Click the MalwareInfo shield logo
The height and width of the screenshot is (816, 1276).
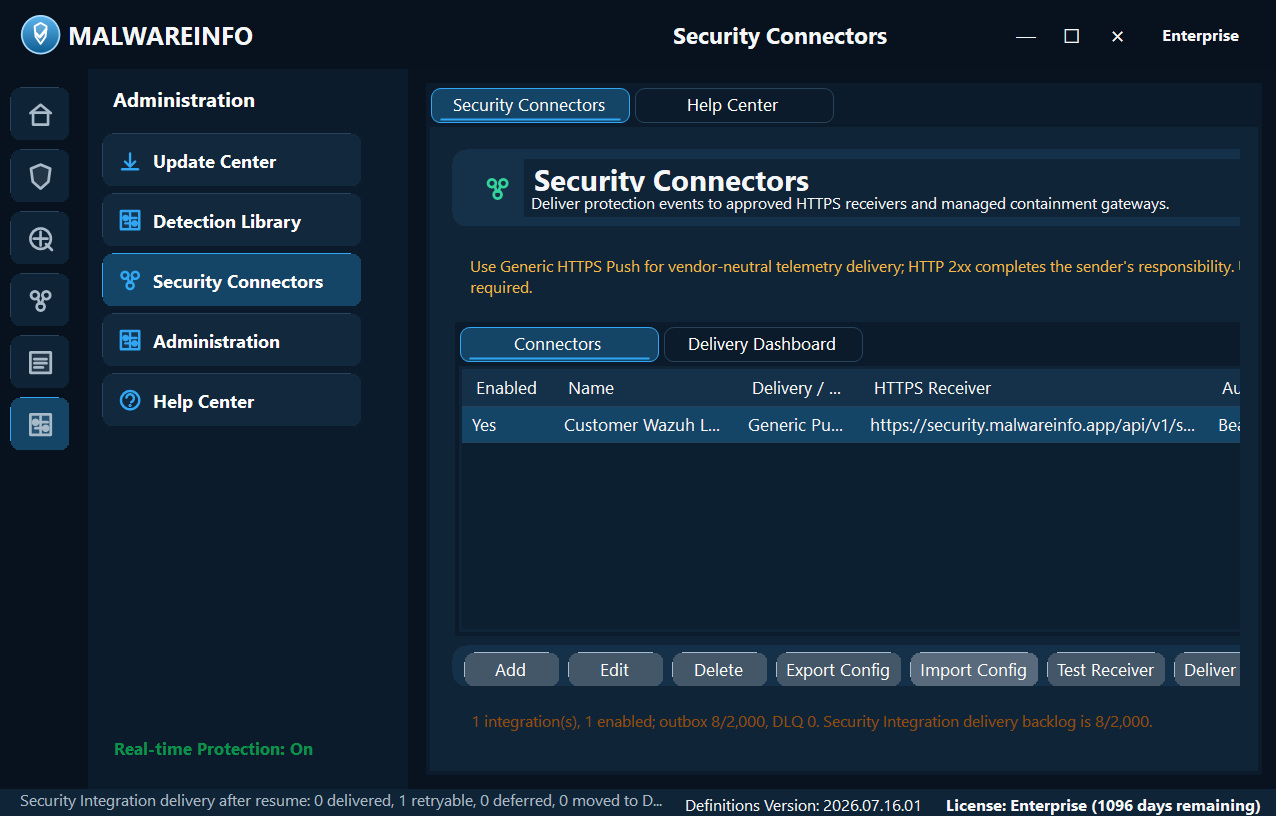click(40, 35)
